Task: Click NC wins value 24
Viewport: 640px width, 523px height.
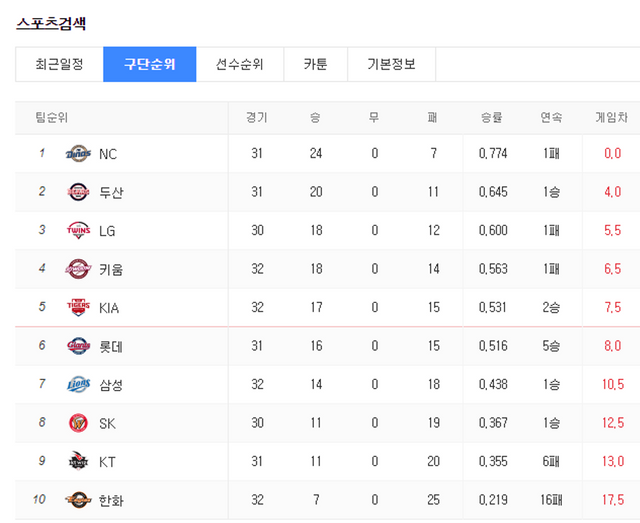Action: [316, 154]
